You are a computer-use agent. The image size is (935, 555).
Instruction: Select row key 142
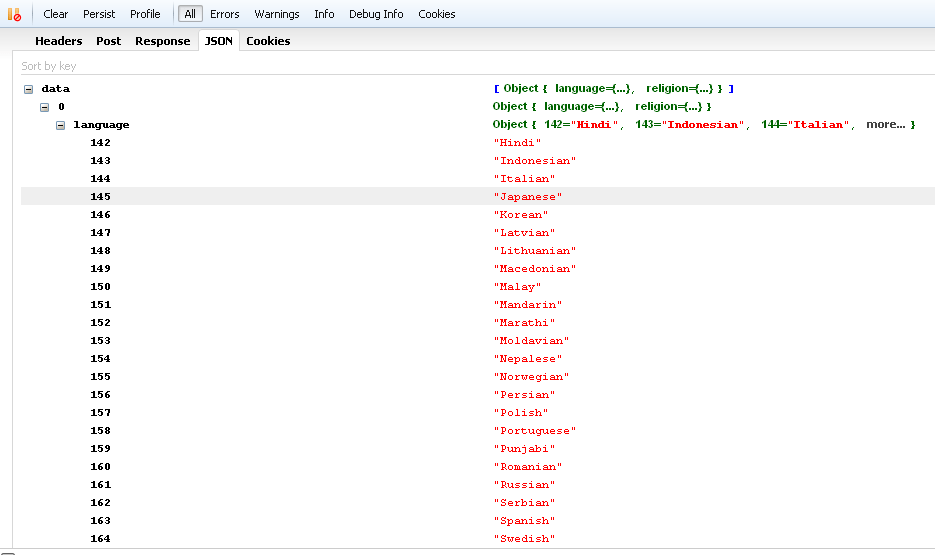pos(100,142)
